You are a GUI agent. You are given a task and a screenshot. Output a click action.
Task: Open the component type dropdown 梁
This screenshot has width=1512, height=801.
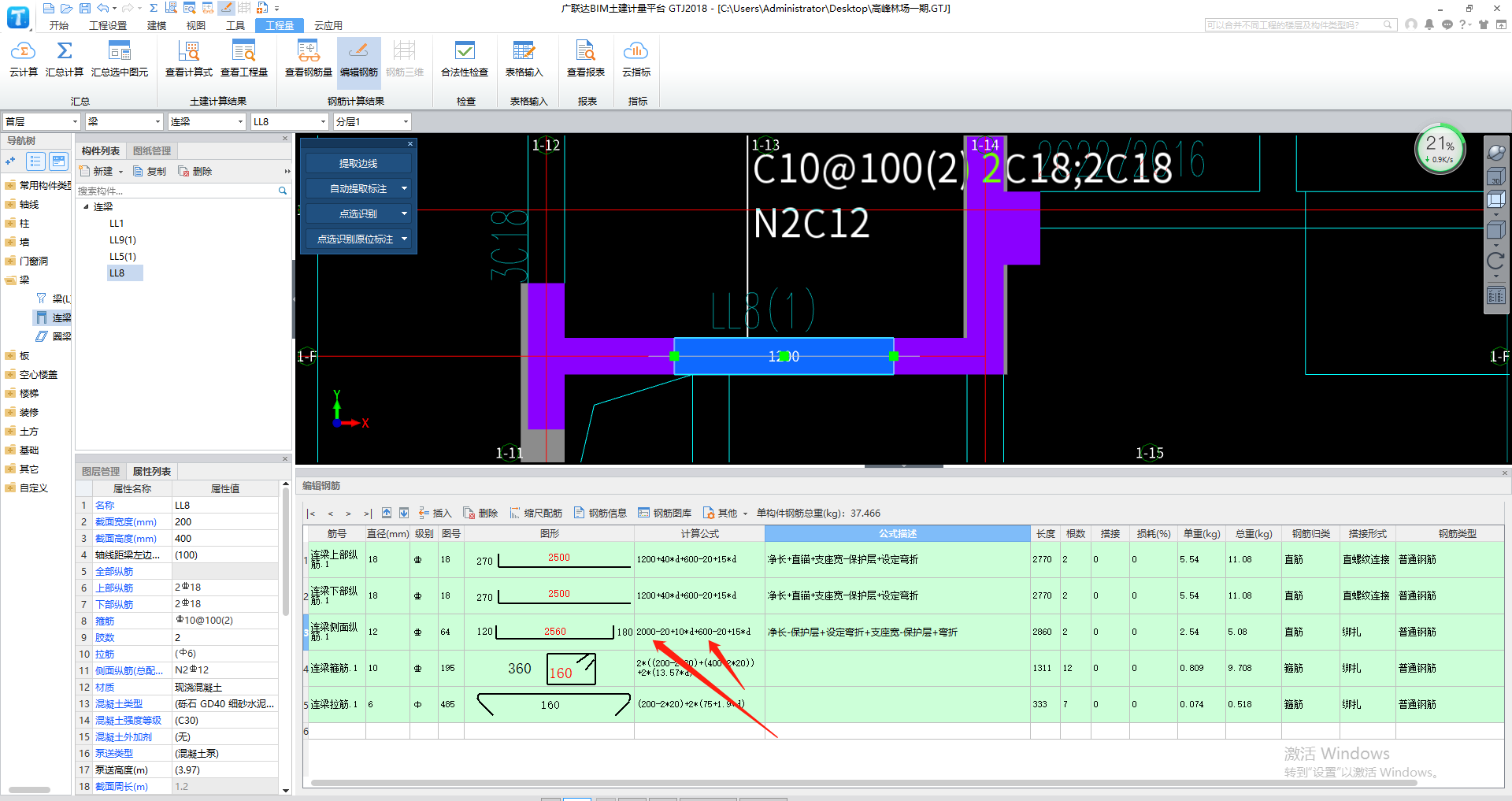pos(124,121)
